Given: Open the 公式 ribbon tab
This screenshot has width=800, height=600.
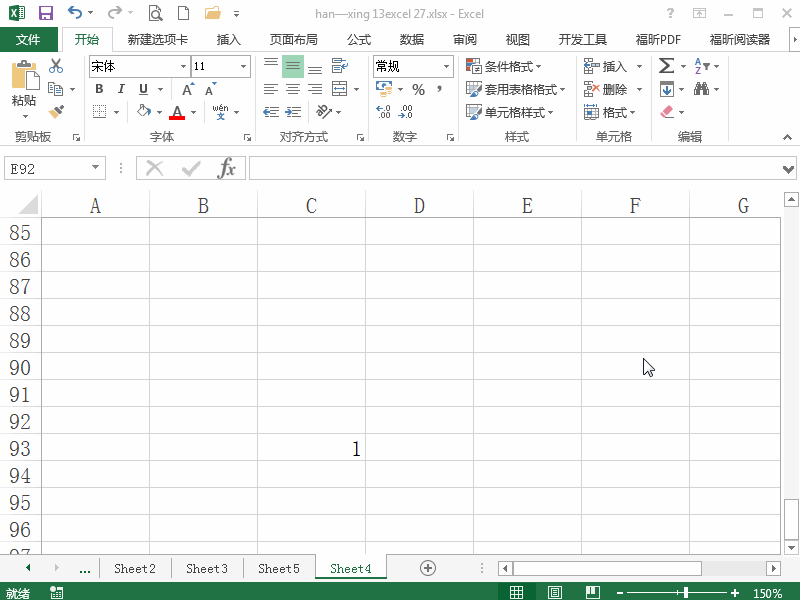Looking at the screenshot, I should pos(357,39).
